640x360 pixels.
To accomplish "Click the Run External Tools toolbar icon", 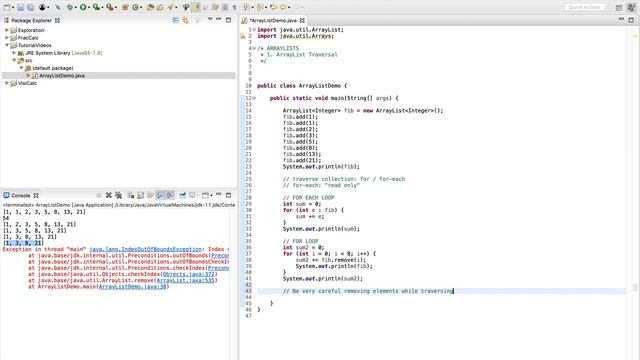I will point(109,7).
